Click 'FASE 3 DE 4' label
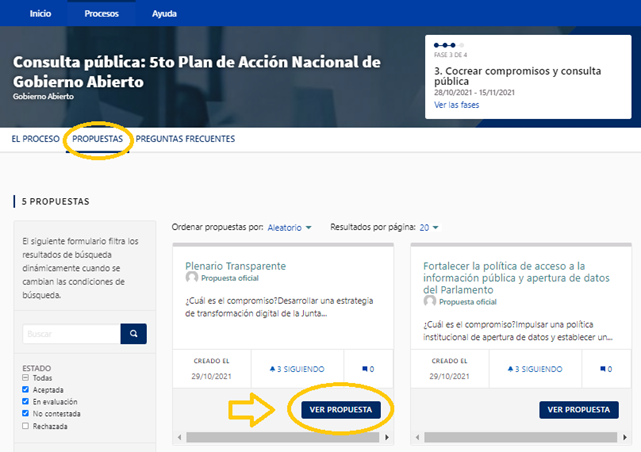The height and width of the screenshot is (452, 641). tap(450, 55)
